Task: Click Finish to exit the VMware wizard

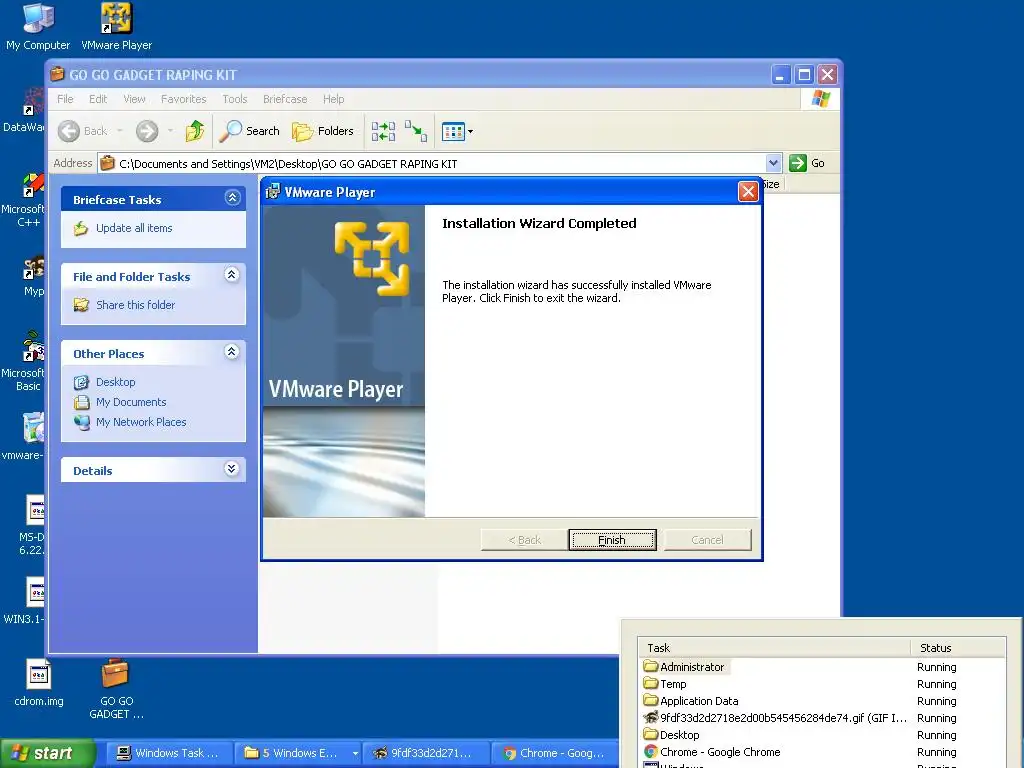Action: click(x=612, y=540)
